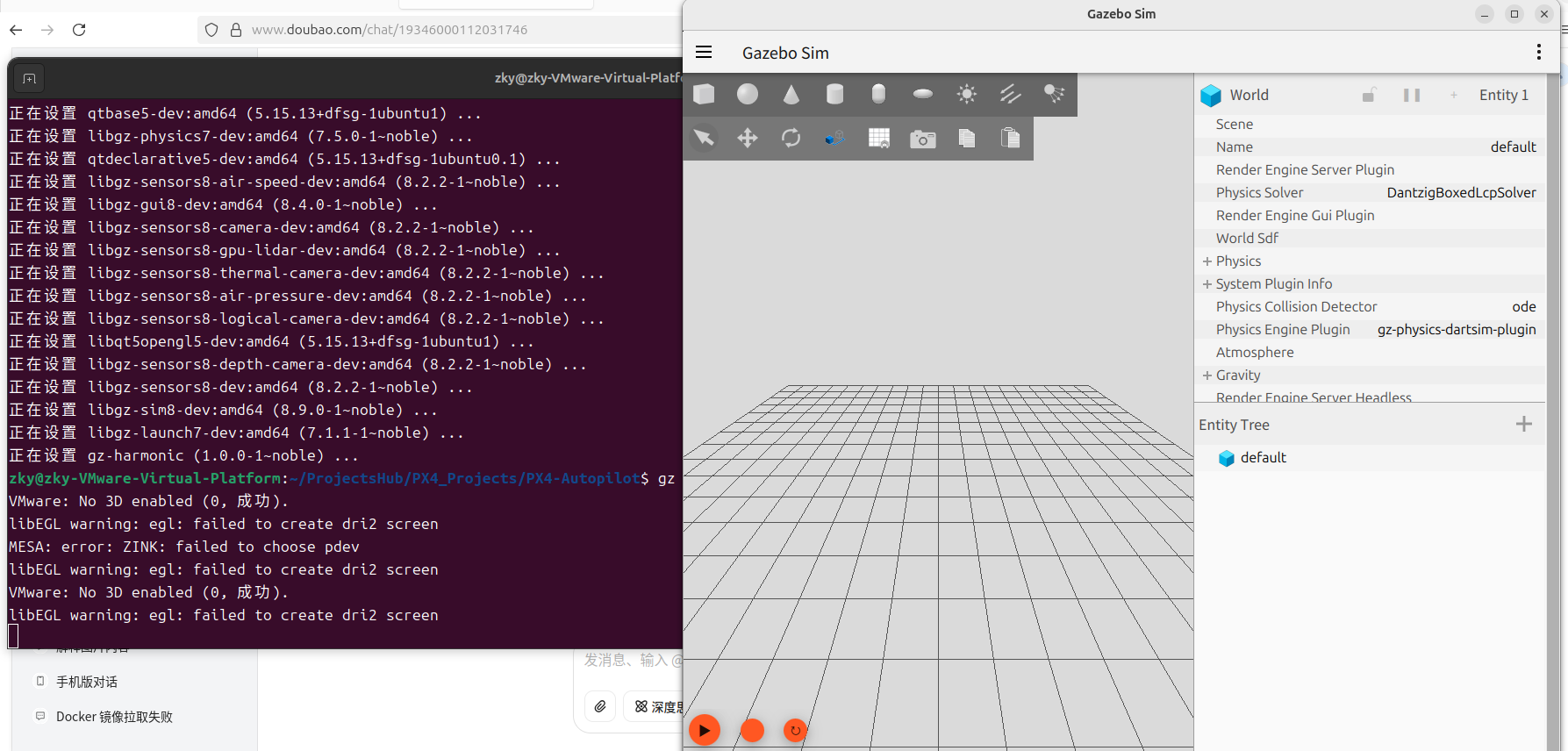Viewport: 1568px width, 751px height.
Task: Click the site security lock icon
Action: (235, 30)
